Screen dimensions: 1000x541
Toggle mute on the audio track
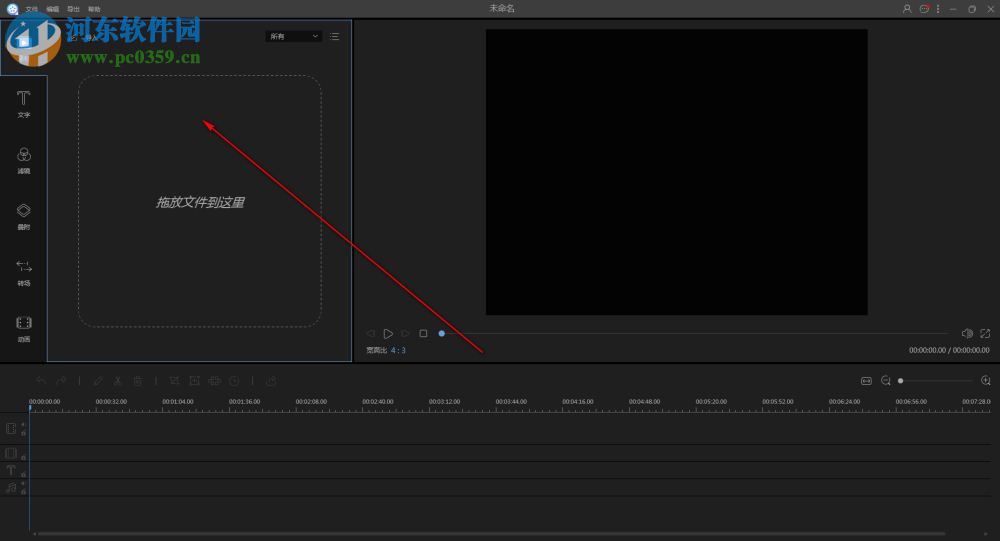coord(24,484)
